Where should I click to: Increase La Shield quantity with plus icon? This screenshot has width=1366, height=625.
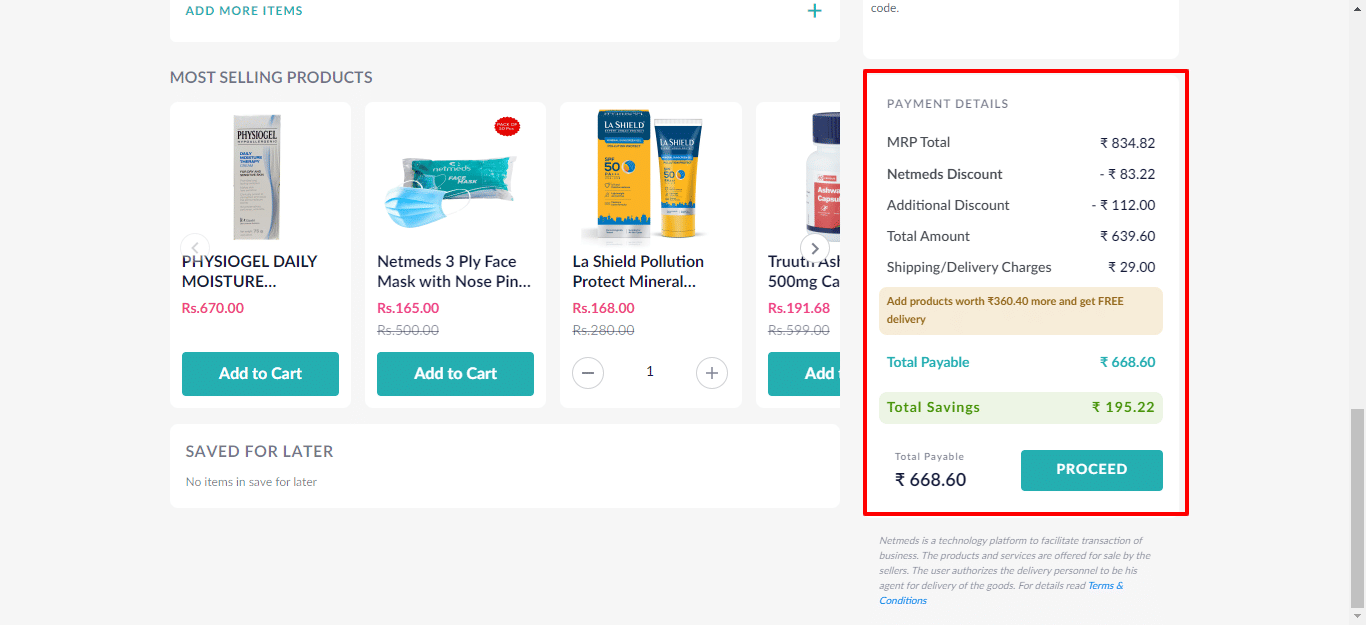711,373
